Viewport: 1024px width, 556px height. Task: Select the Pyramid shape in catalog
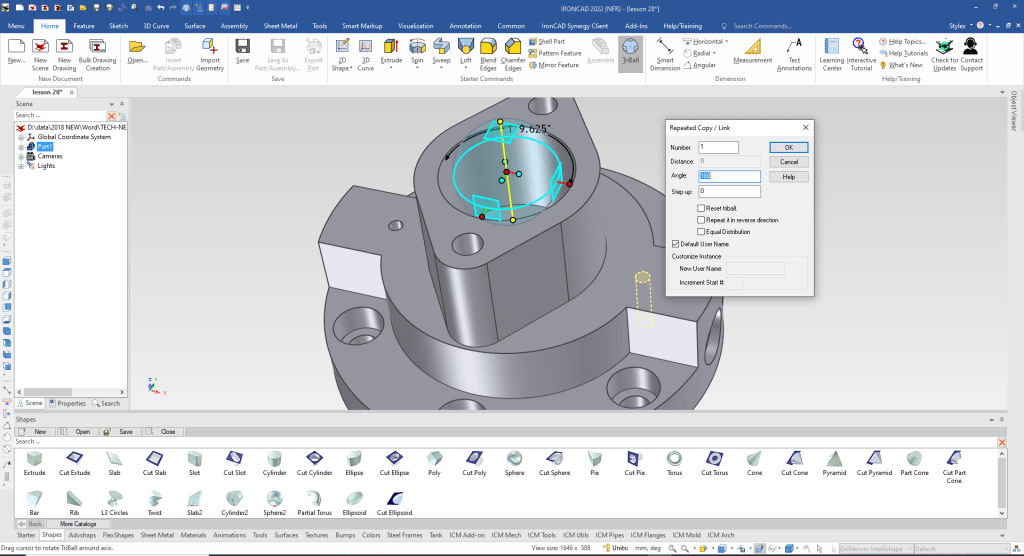coord(834,461)
